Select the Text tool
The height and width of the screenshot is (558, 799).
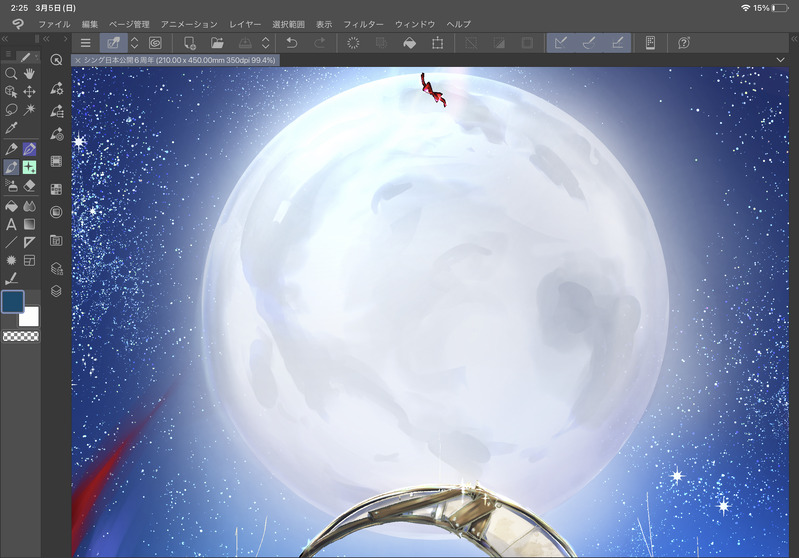pos(11,224)
